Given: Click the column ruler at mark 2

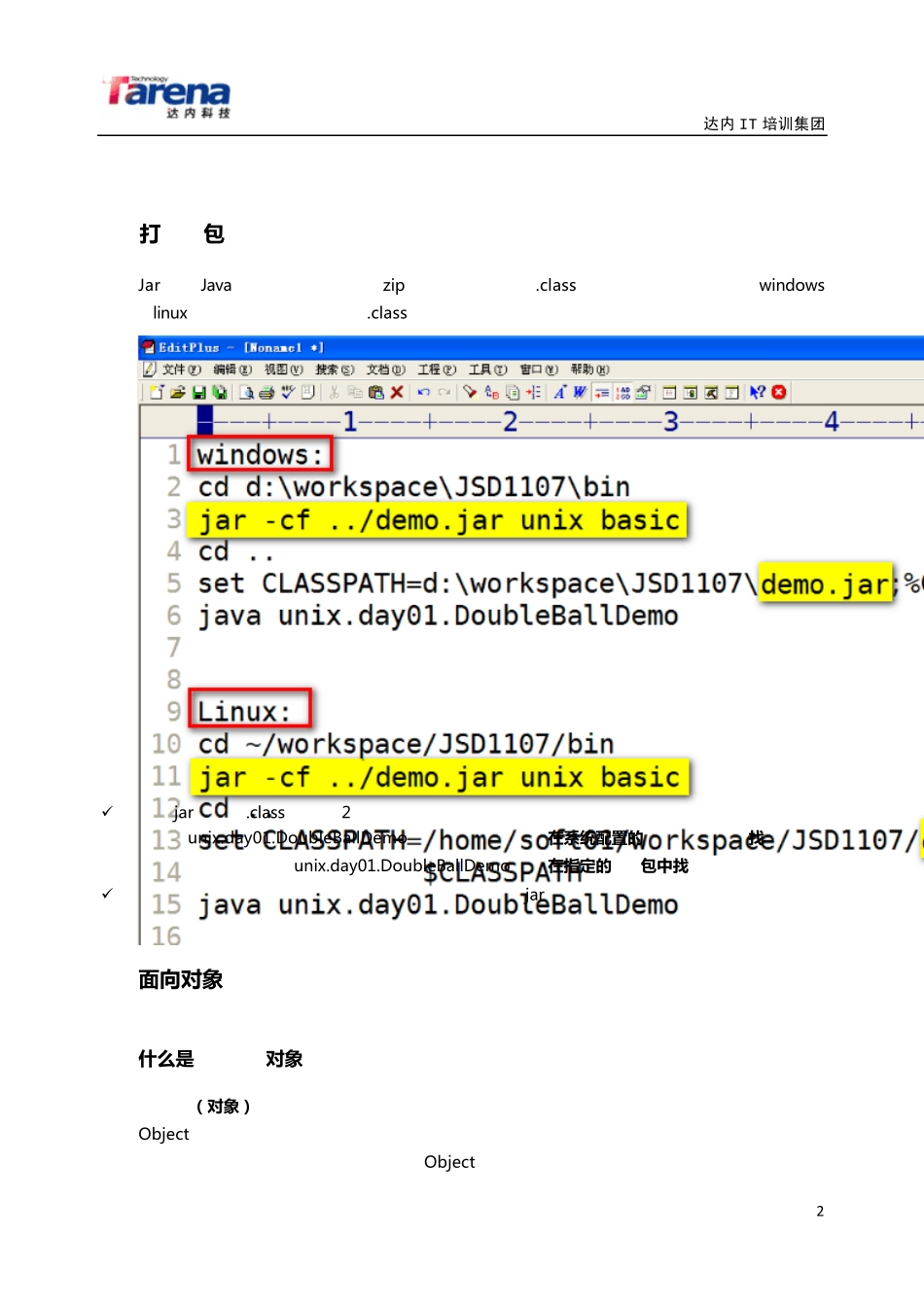Looking at the screenshot, I should click(511, 421).
